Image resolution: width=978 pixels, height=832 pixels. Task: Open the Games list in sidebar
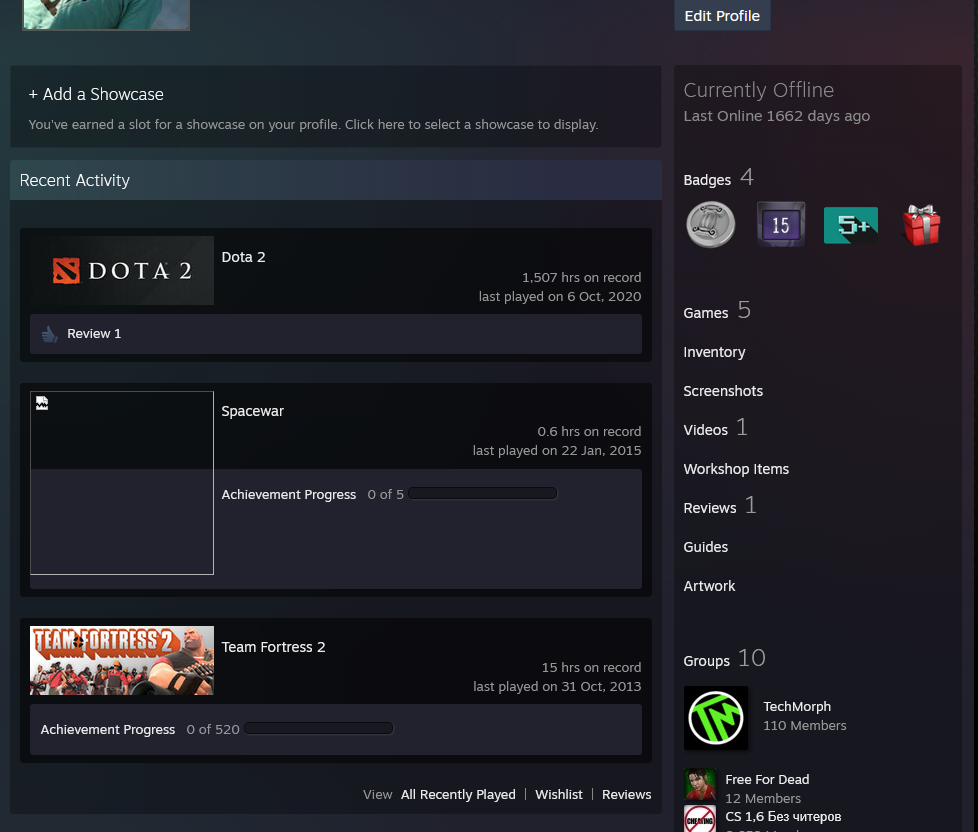pos(705,313)
